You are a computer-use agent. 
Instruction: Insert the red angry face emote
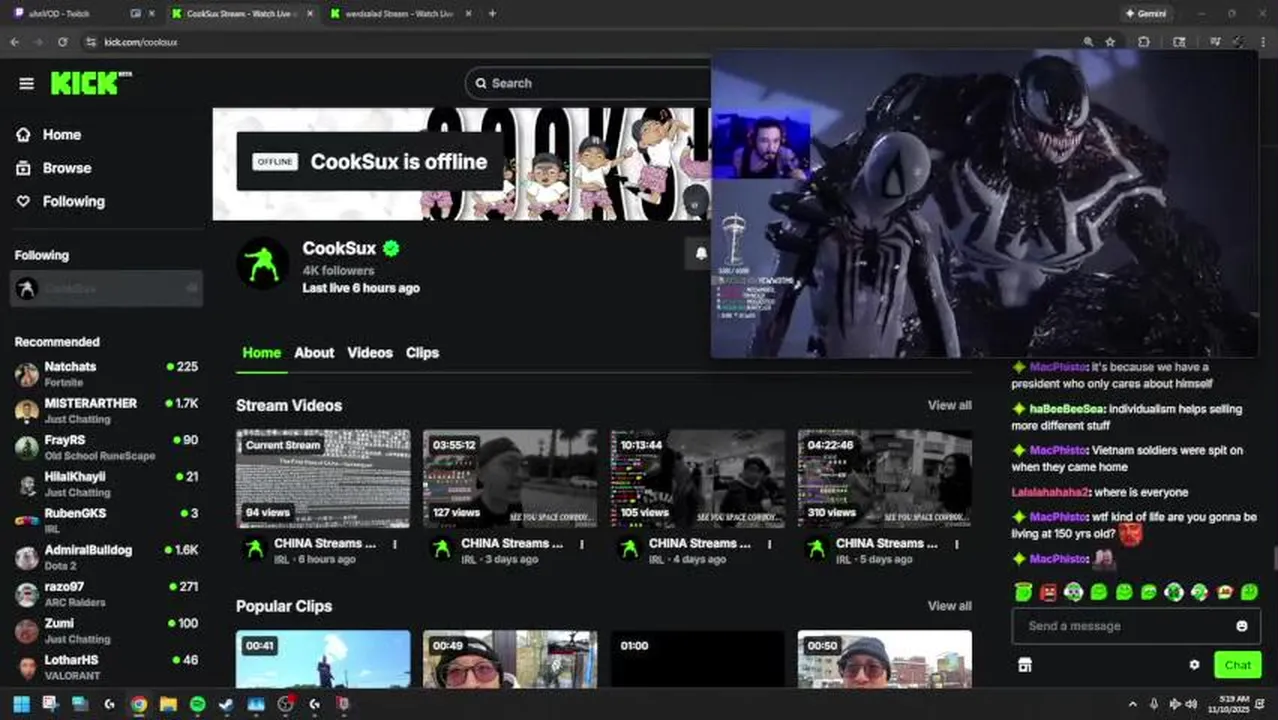[x=1048, y=592]
